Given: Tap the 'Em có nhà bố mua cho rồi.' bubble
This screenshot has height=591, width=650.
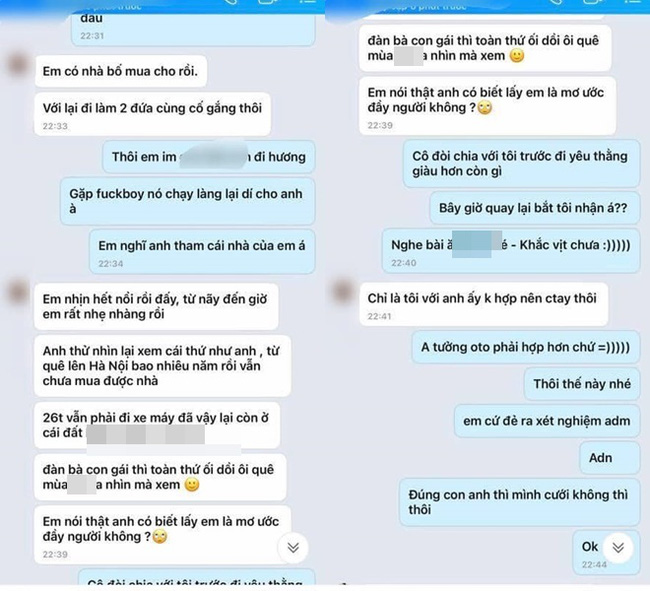Looking at the screenshot, I should click(x=121, y=71).
